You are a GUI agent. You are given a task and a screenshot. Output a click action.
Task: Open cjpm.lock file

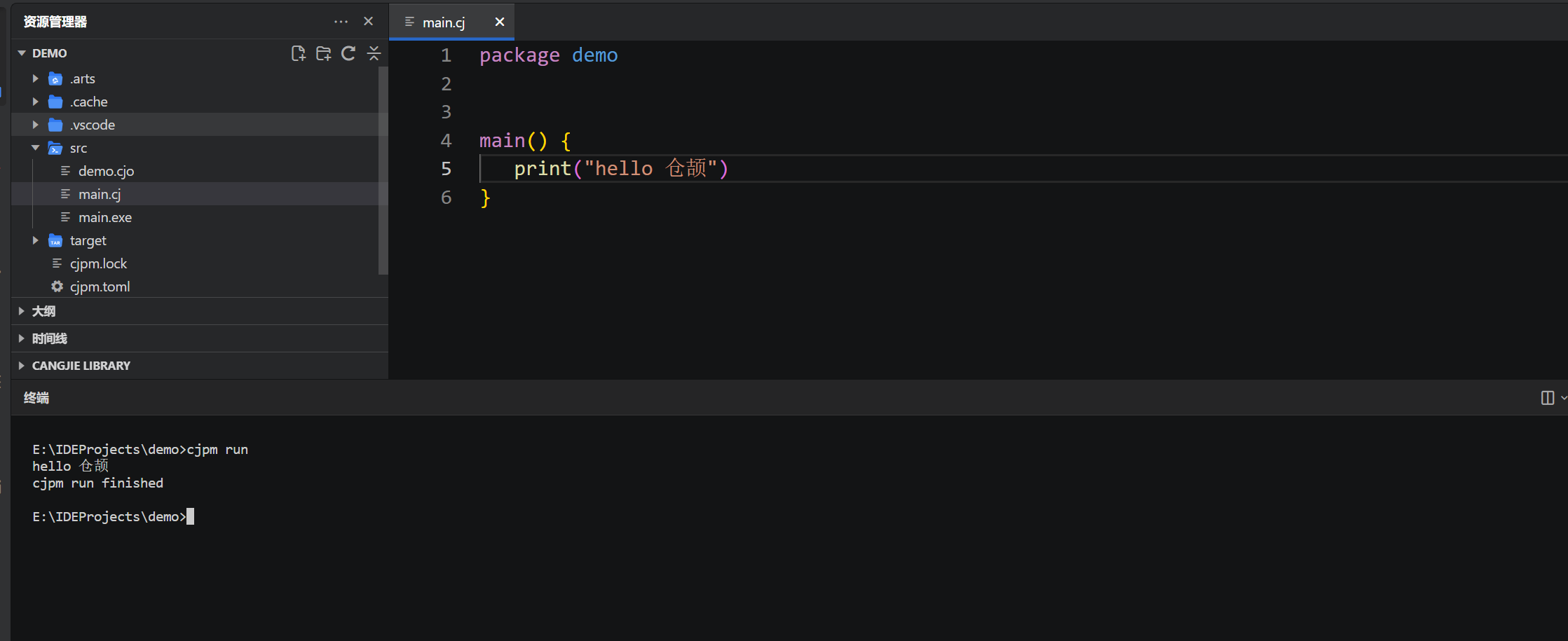point(199,263)
